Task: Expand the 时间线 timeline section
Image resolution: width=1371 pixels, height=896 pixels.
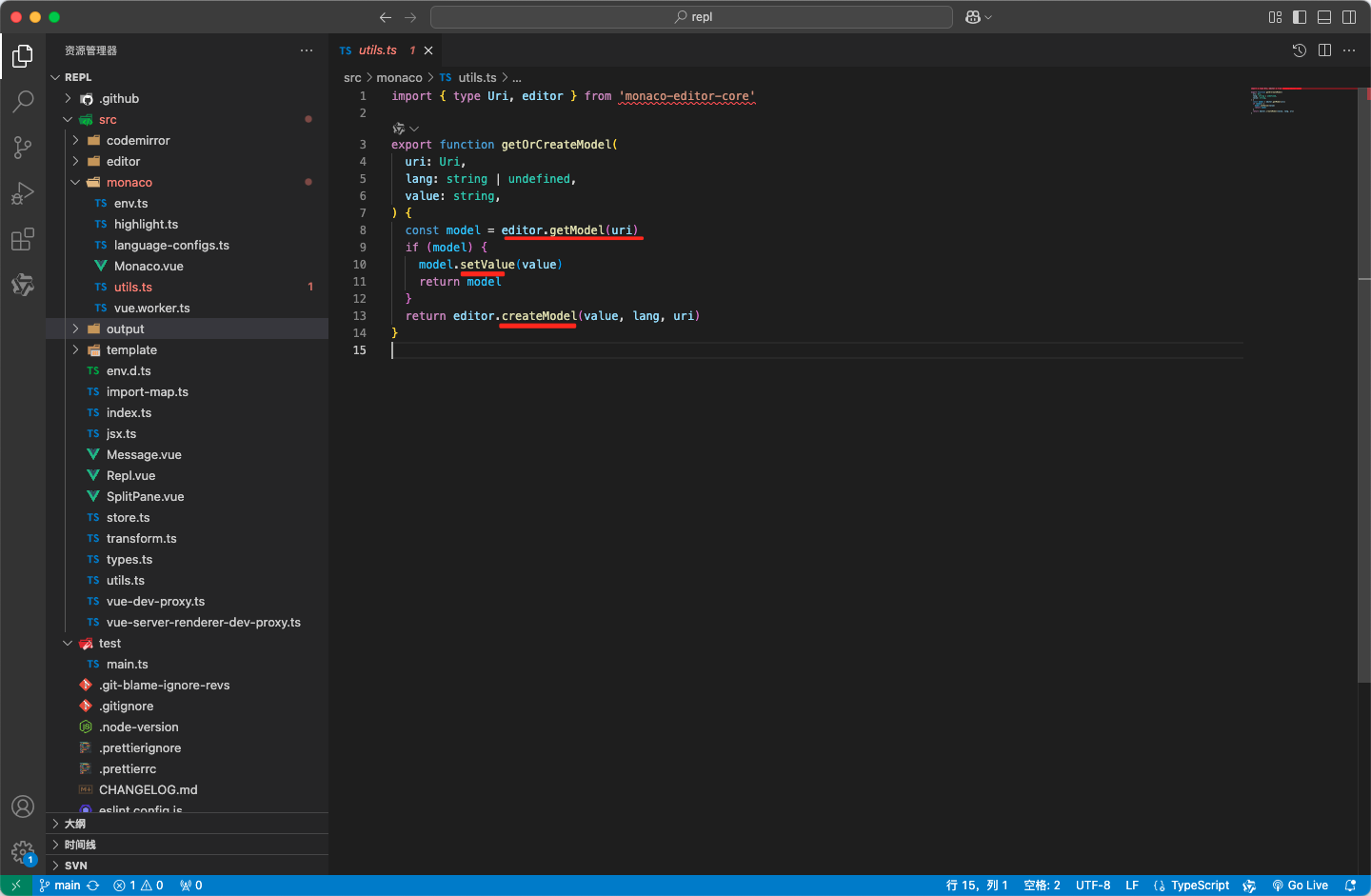Action: (187, 845)
